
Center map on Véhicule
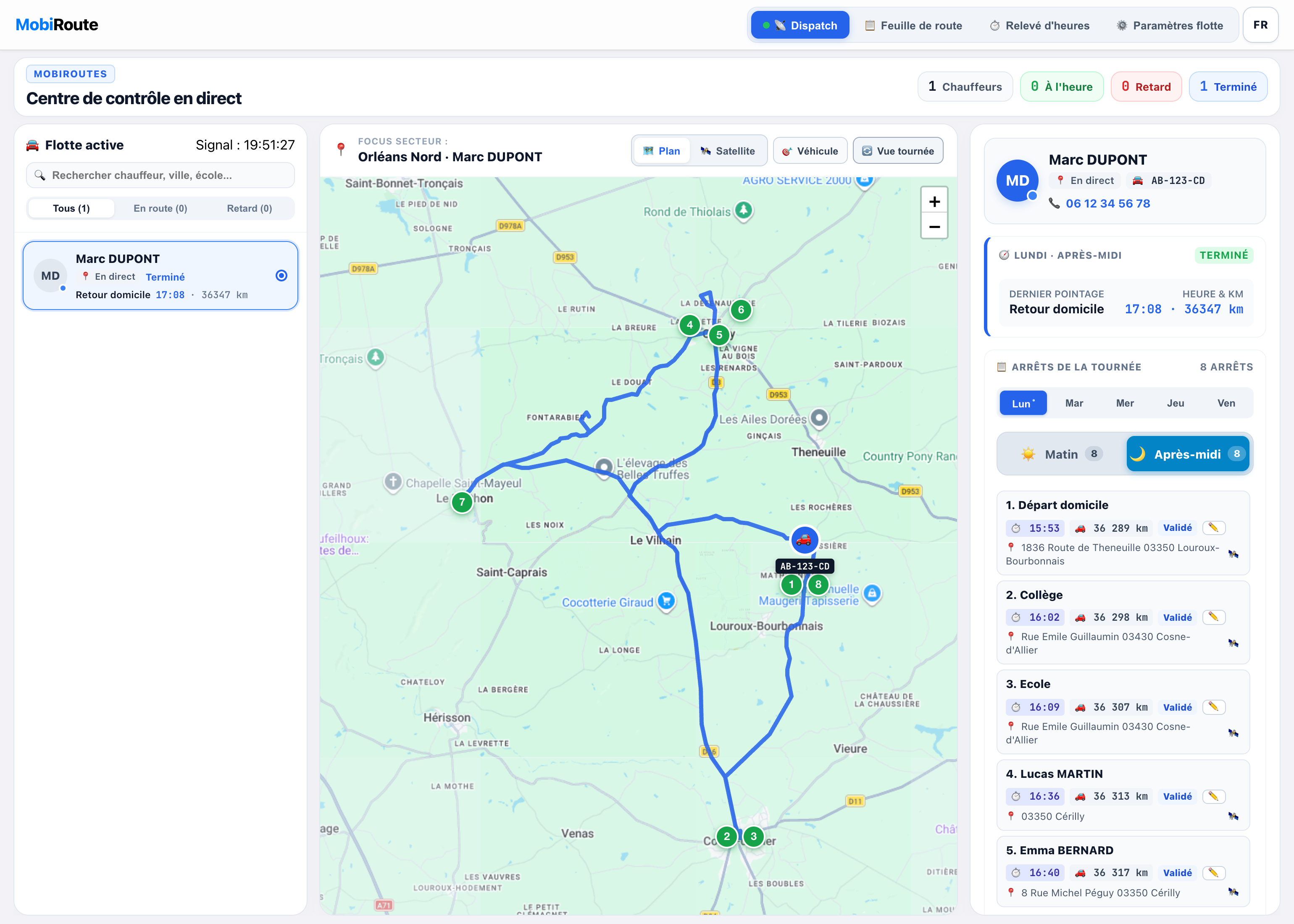pos(810,151)
